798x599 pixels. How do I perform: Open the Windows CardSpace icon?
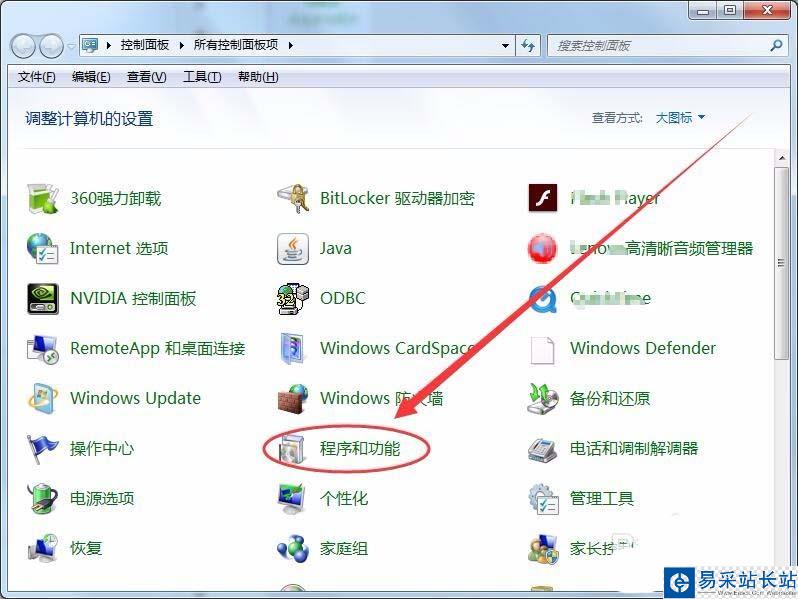pyautogui.click(x=293, y=349)
